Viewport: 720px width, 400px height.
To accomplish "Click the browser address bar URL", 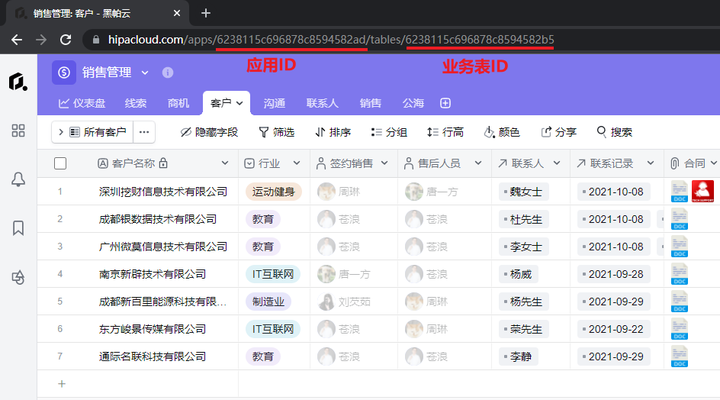I will point(331,40).
